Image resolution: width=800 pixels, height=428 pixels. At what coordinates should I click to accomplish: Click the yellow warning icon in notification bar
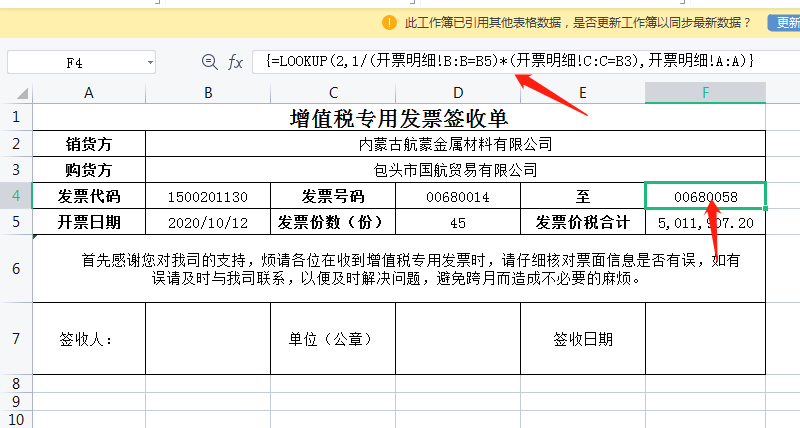pyautogui.click(x=389, y=22)
